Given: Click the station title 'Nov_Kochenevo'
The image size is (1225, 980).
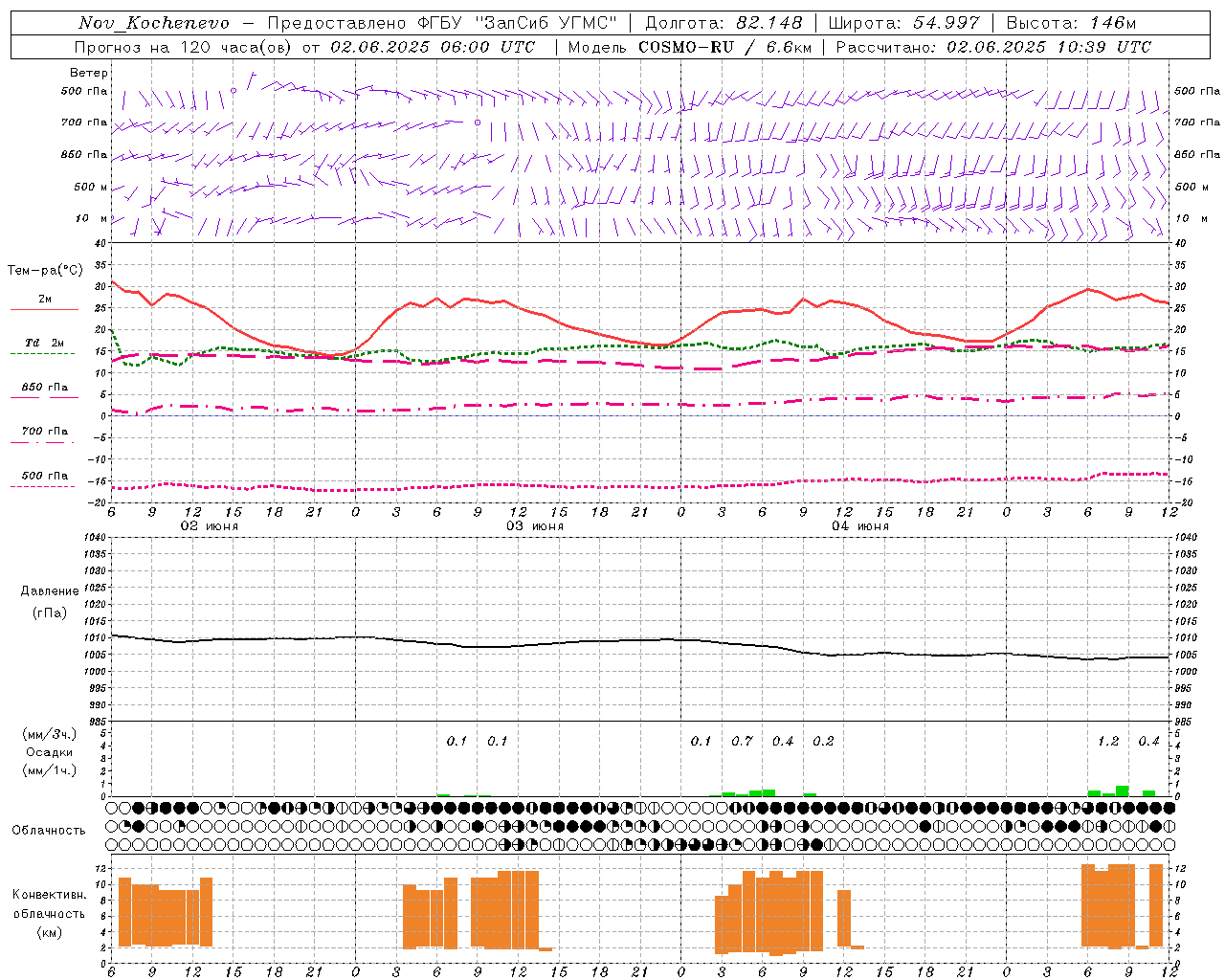Looking at the screenshot, I should coord(154,23).
